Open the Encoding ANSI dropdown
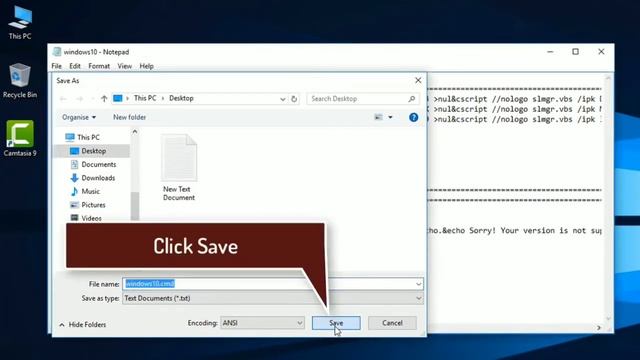Viewport: 640px width, 360px height. [262, 323]
